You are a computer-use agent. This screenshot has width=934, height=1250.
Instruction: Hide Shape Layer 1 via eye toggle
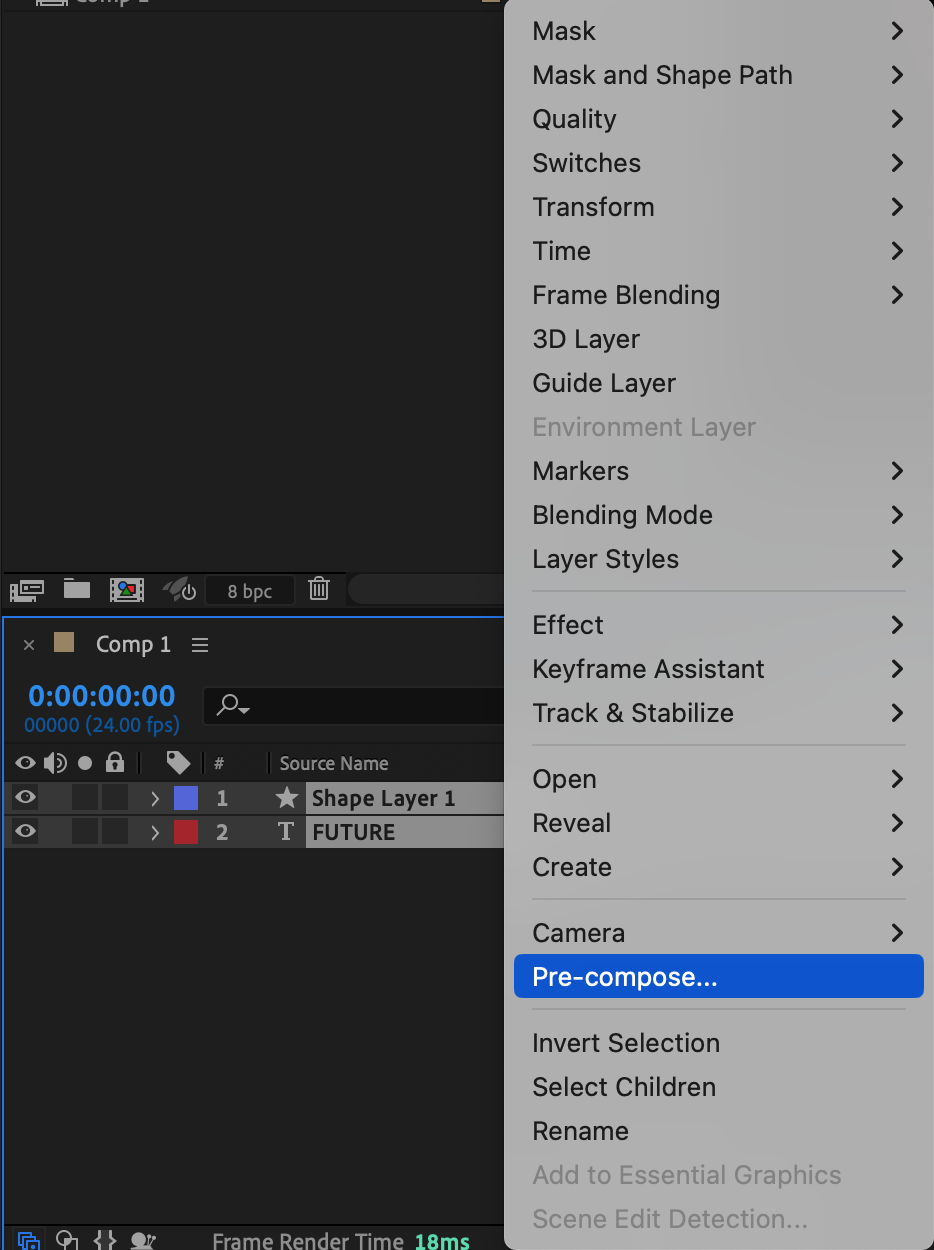(x=26, y=797)
